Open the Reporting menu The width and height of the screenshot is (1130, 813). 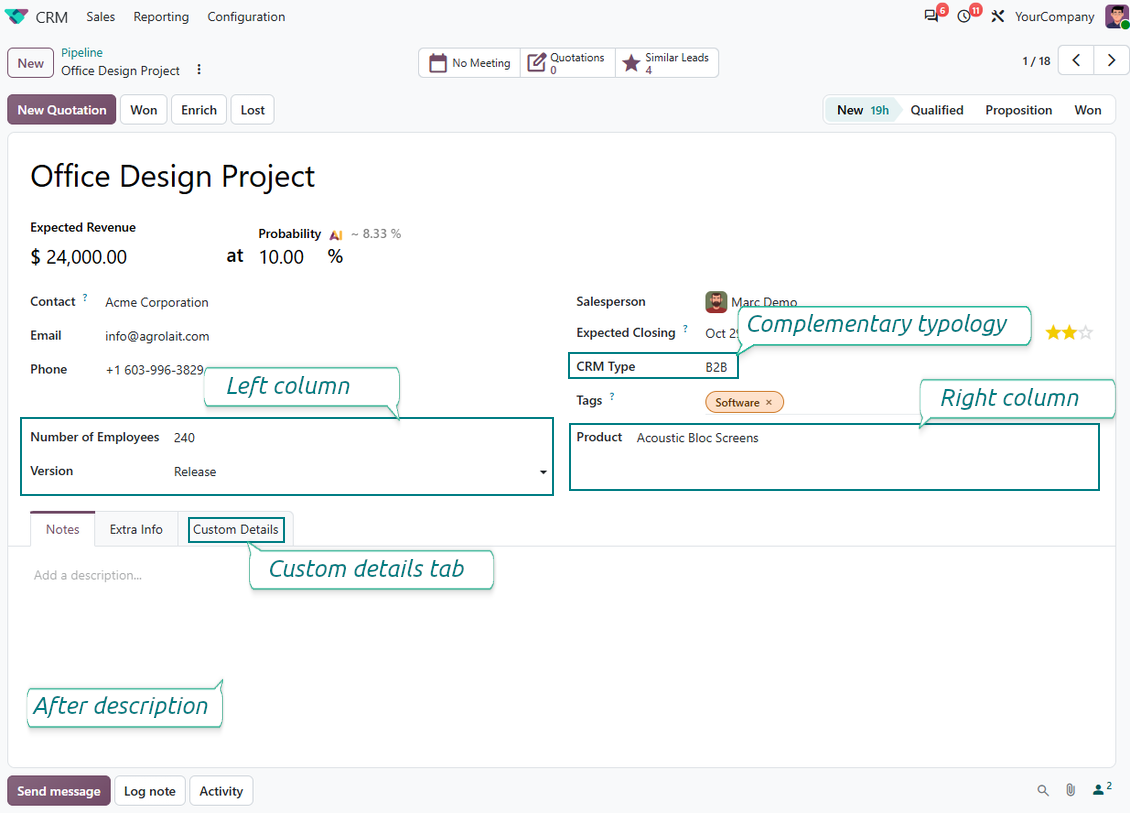161,17
